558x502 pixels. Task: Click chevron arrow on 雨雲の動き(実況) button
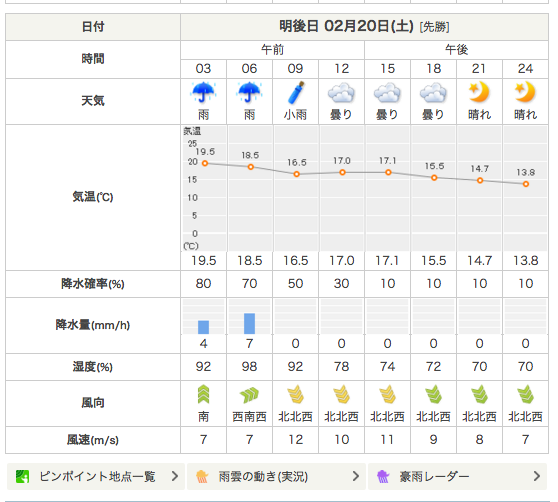(x=356, y=476)
